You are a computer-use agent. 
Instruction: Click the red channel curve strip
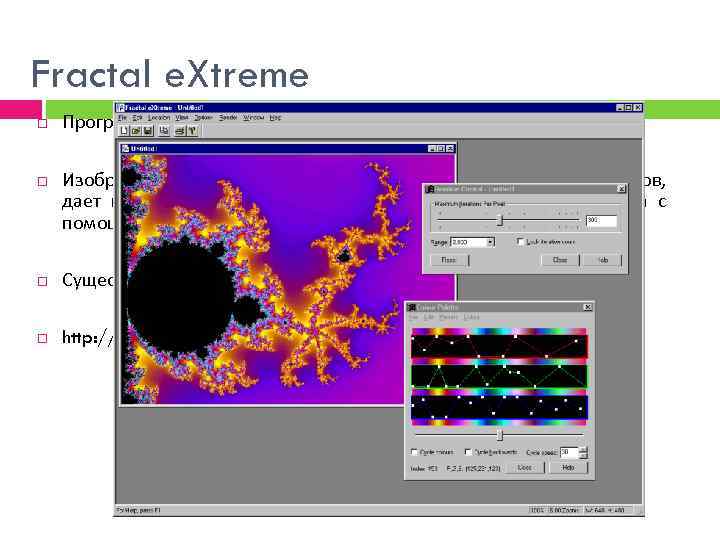pos(499,347)
